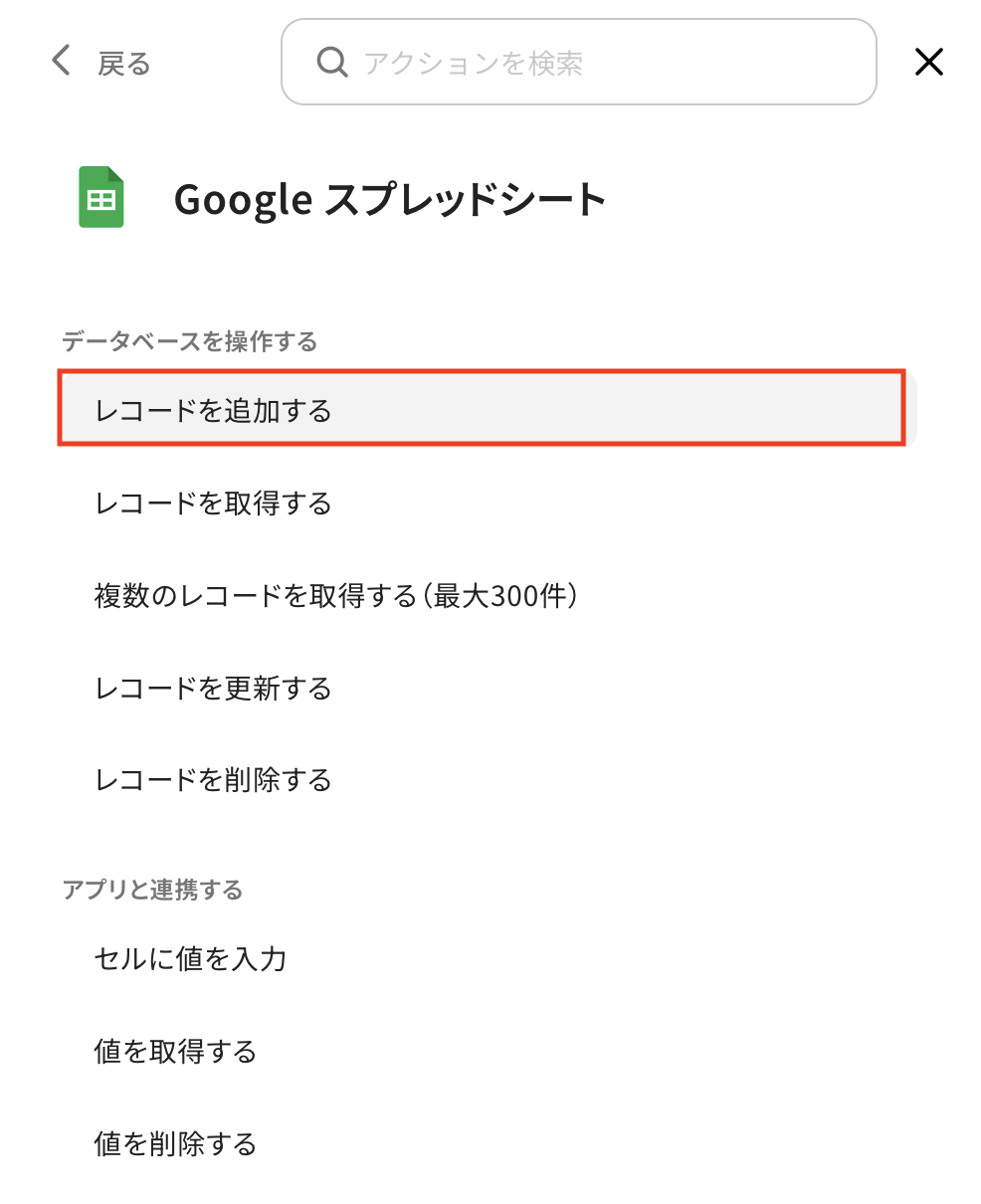
Task: Select レコードを更新する option
Action: tap(213, 688)
